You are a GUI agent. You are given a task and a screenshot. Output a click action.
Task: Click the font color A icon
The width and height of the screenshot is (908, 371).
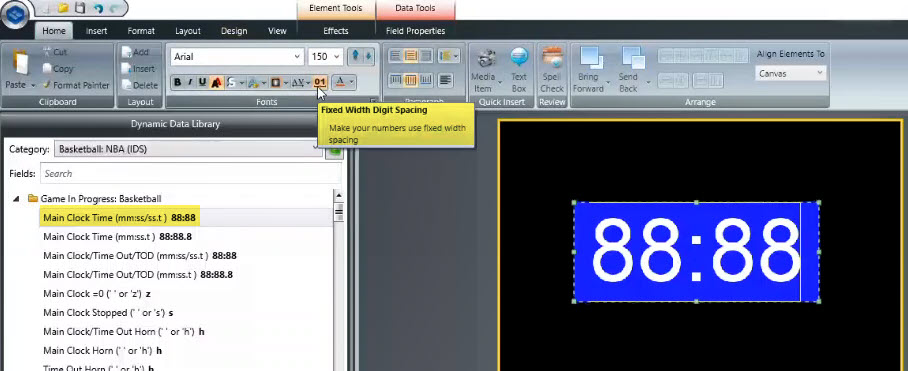(340, 82)
